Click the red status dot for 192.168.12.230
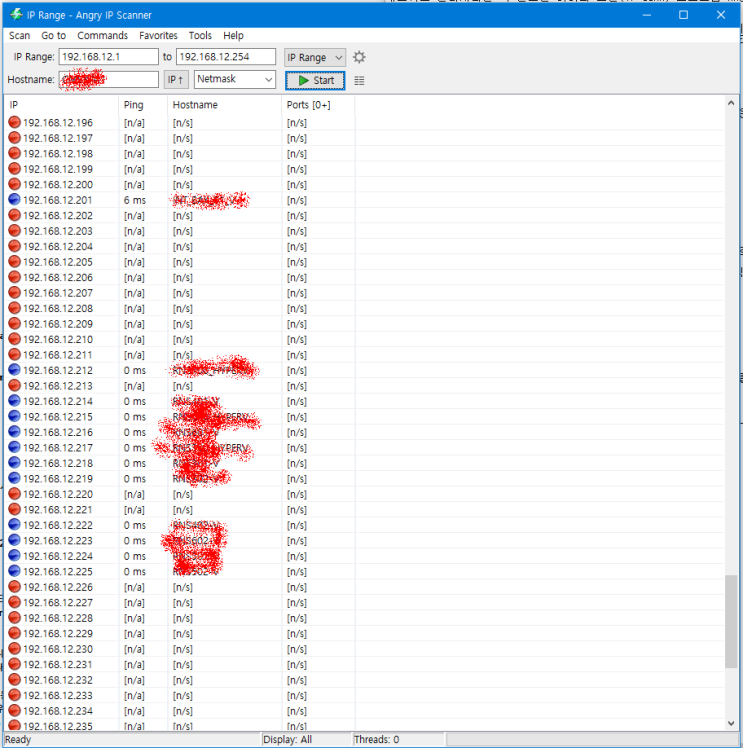The height and width of the screenshot is (748, 743). point(14,649)
